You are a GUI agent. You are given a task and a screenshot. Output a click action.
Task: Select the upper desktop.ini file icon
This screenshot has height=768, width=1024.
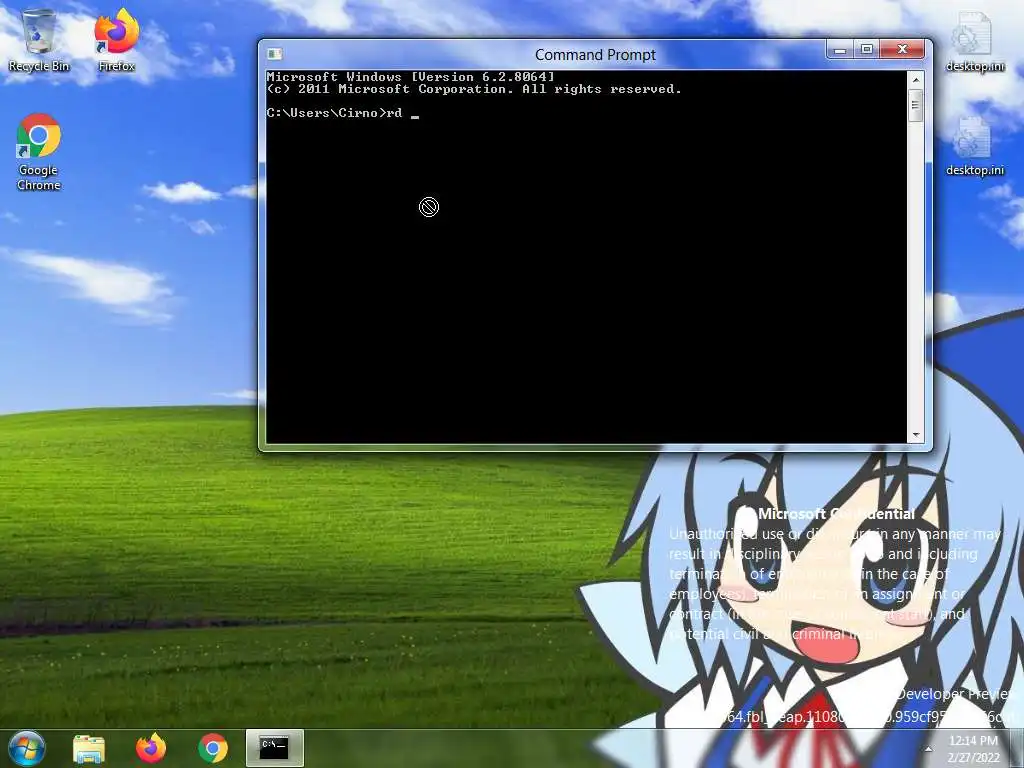coord(974,41)
